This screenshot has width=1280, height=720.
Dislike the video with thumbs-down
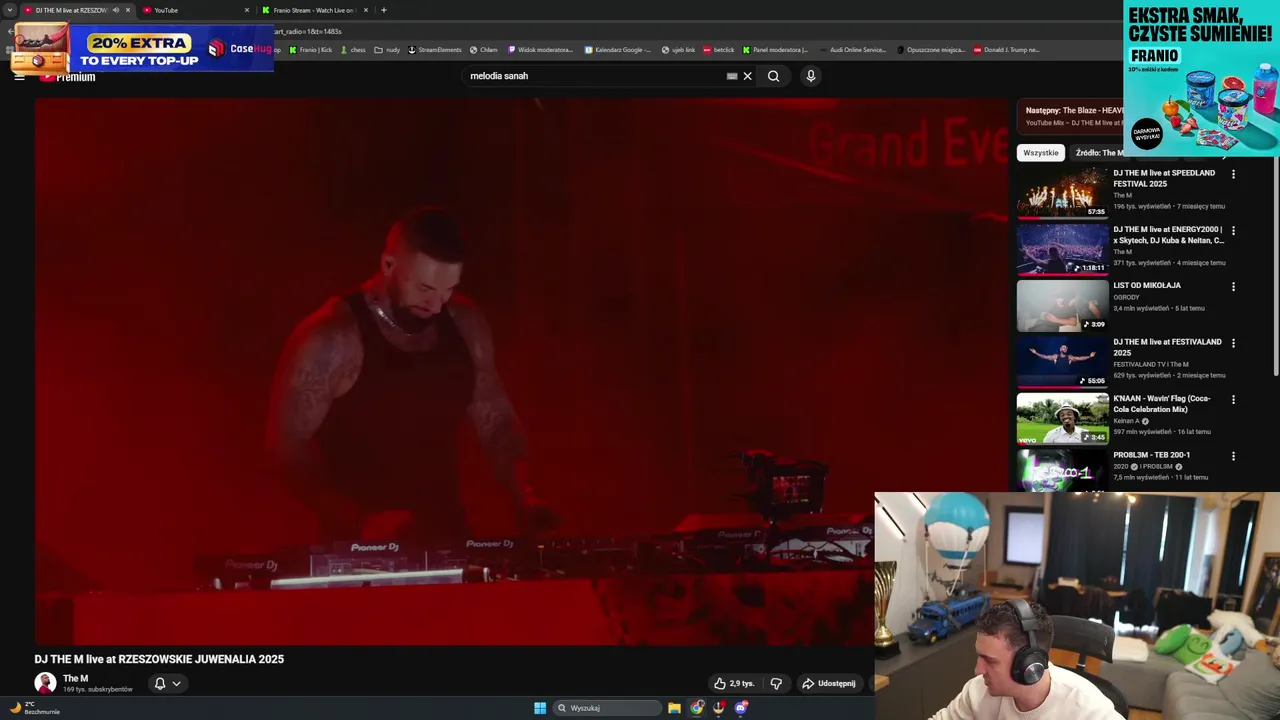click(776, 684)
